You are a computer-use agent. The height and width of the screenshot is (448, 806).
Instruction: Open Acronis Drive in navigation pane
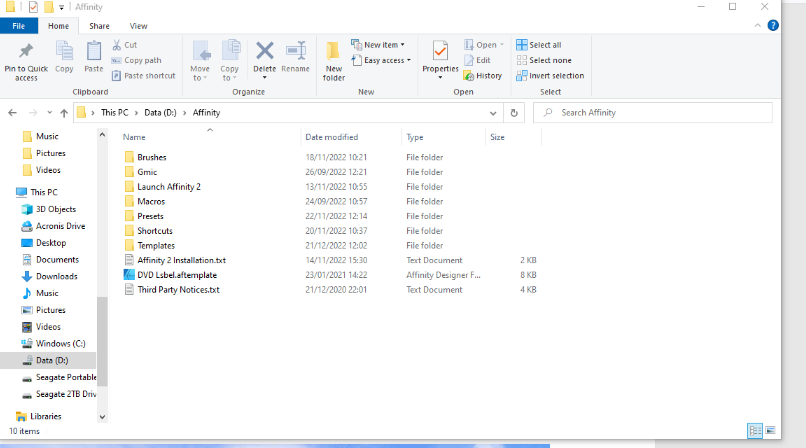tap(60, 226)
